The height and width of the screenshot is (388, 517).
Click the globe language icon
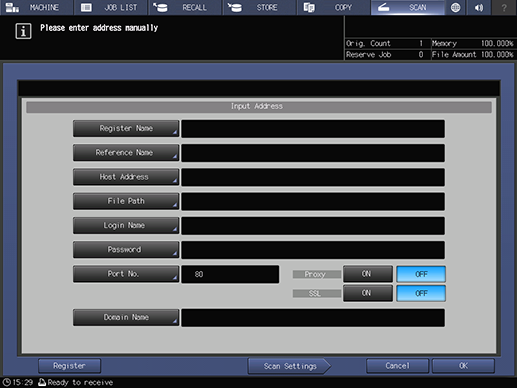(455, 7)
